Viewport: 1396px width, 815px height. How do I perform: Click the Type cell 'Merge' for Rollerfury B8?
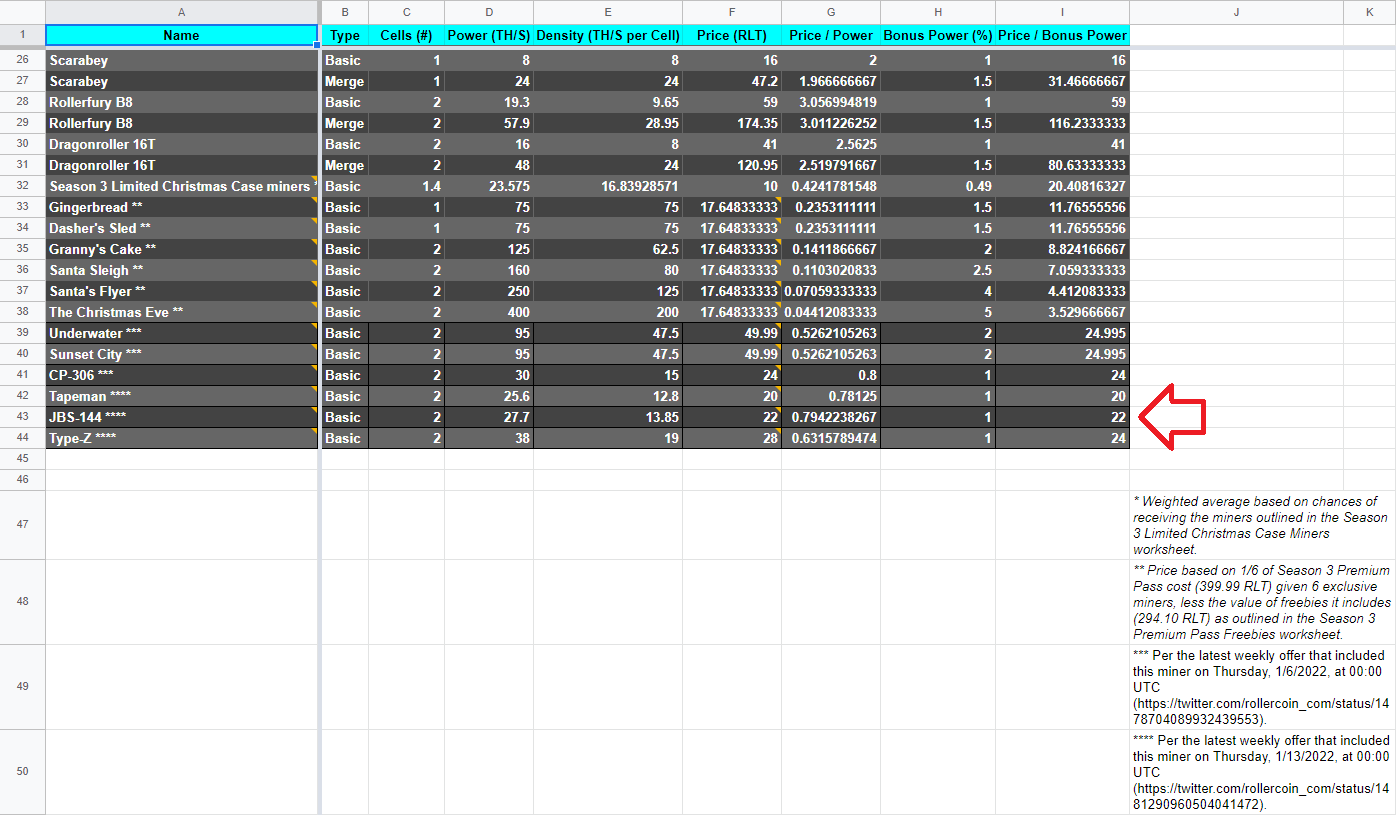(x=345, y=123)
